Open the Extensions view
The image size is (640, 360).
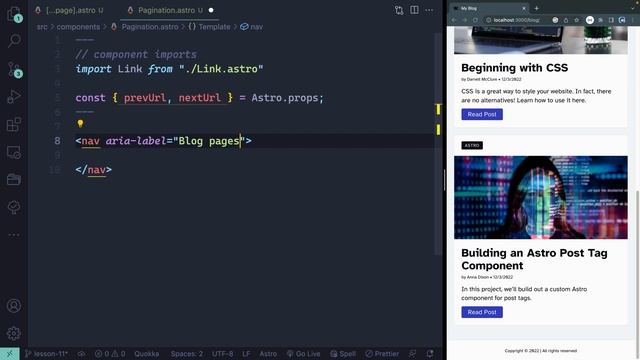point(14,124)
